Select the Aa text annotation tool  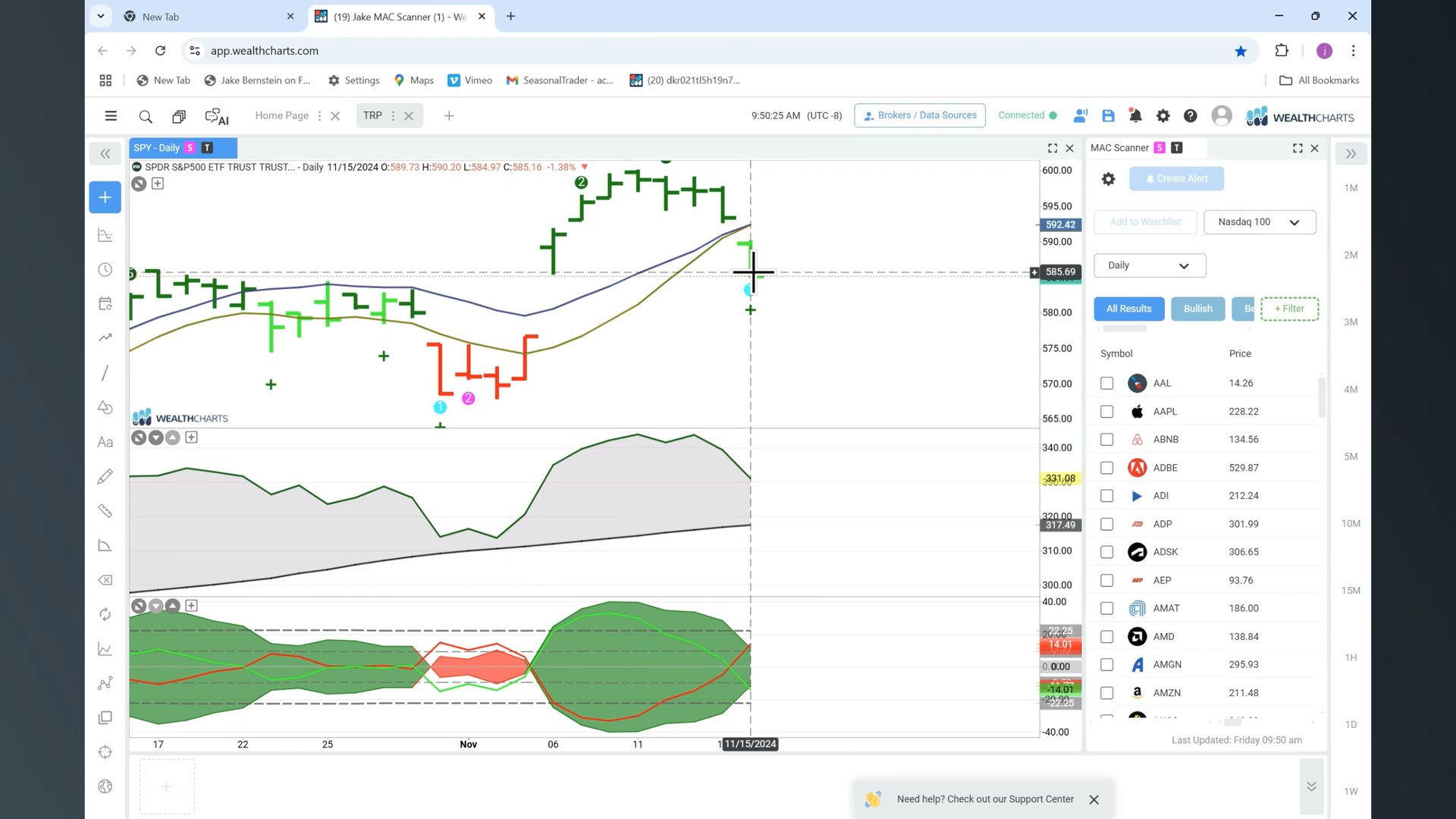point(105,442)
